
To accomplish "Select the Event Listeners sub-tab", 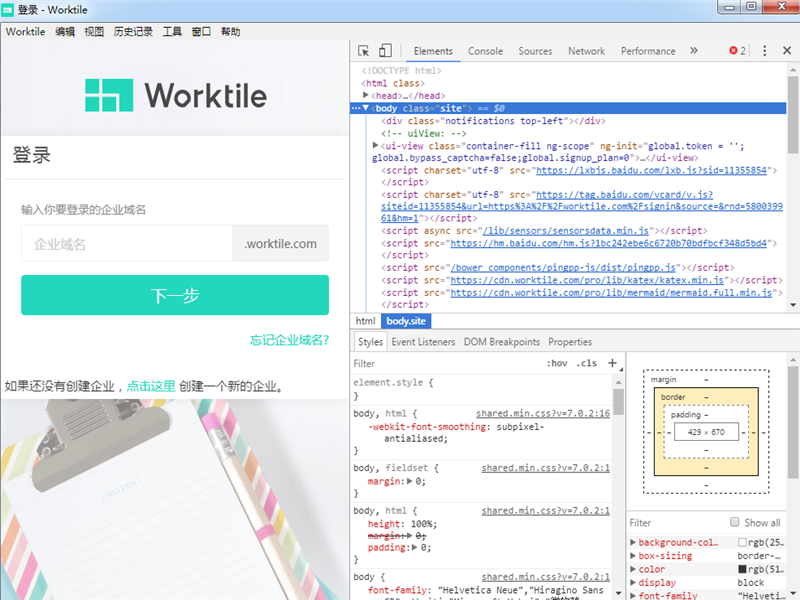I will (423, 342).
